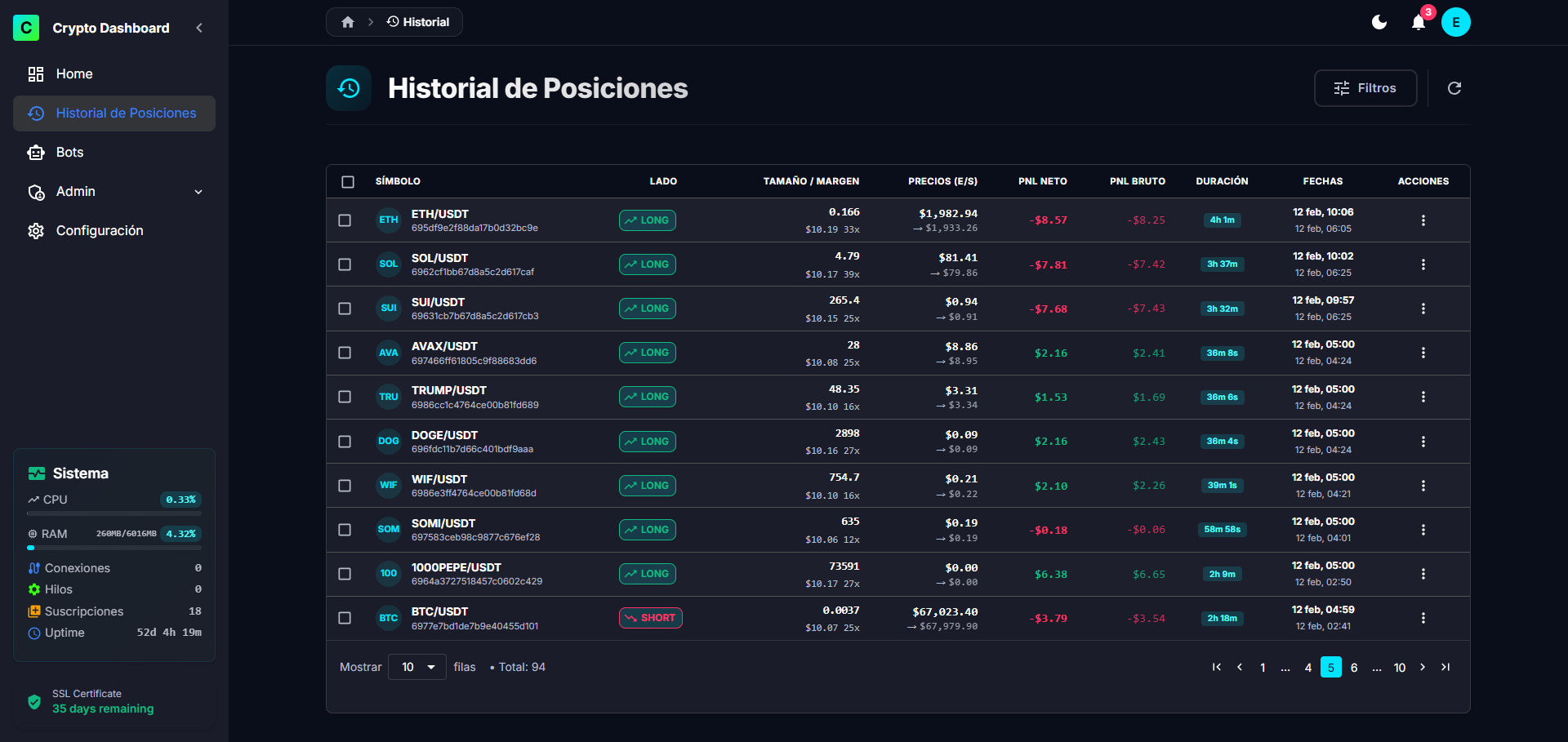Collapse the sidebar with chevron

pyautogui.click(x=199, y=28)
